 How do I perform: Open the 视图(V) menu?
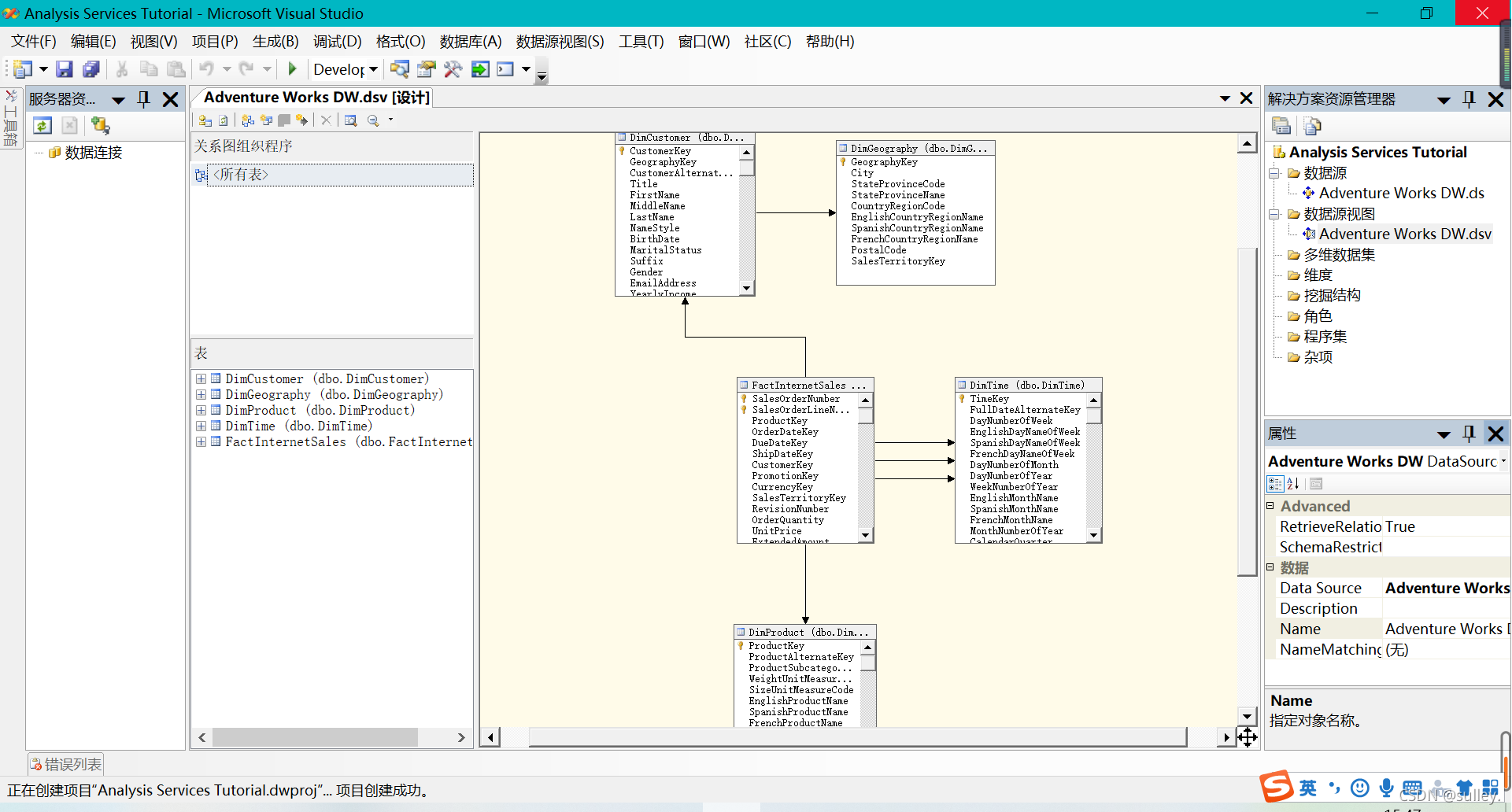tap(153, 42)
